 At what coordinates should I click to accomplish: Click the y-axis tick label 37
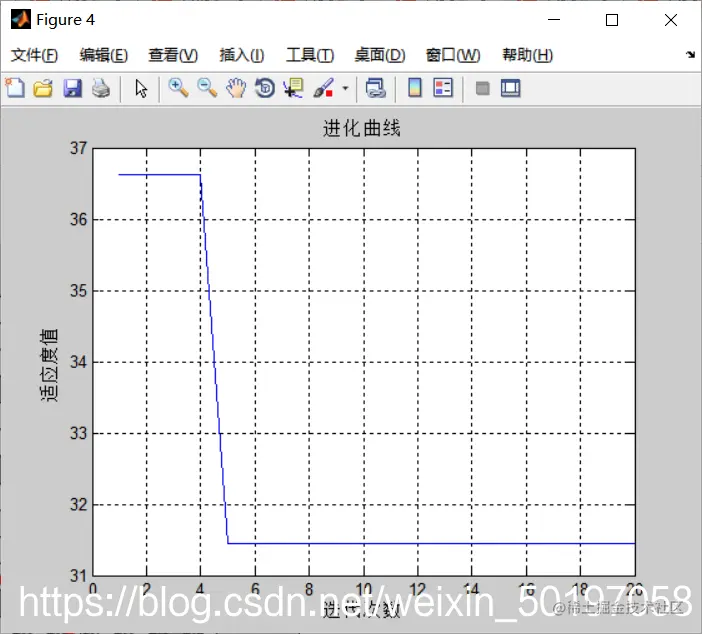click(x=78, y=148)
